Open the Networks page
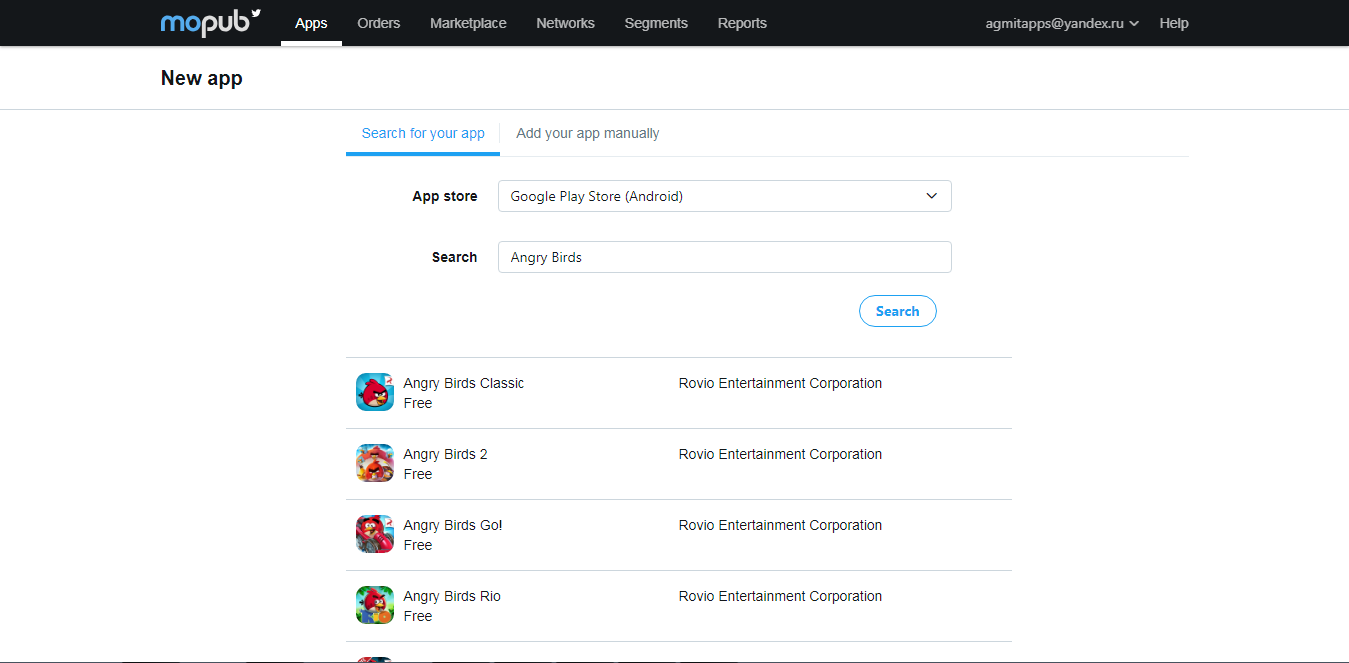 [565, 23]
